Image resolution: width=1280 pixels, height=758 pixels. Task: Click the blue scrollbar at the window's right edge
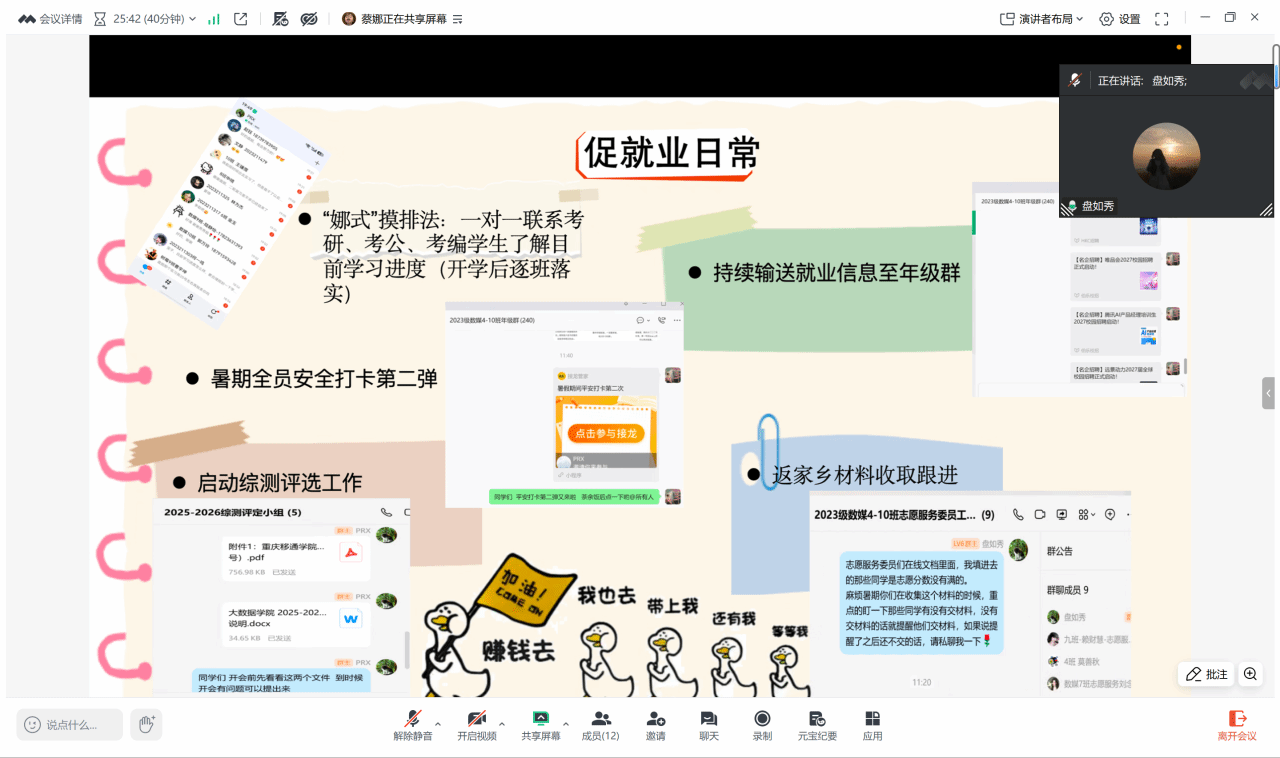[1276, 68]
